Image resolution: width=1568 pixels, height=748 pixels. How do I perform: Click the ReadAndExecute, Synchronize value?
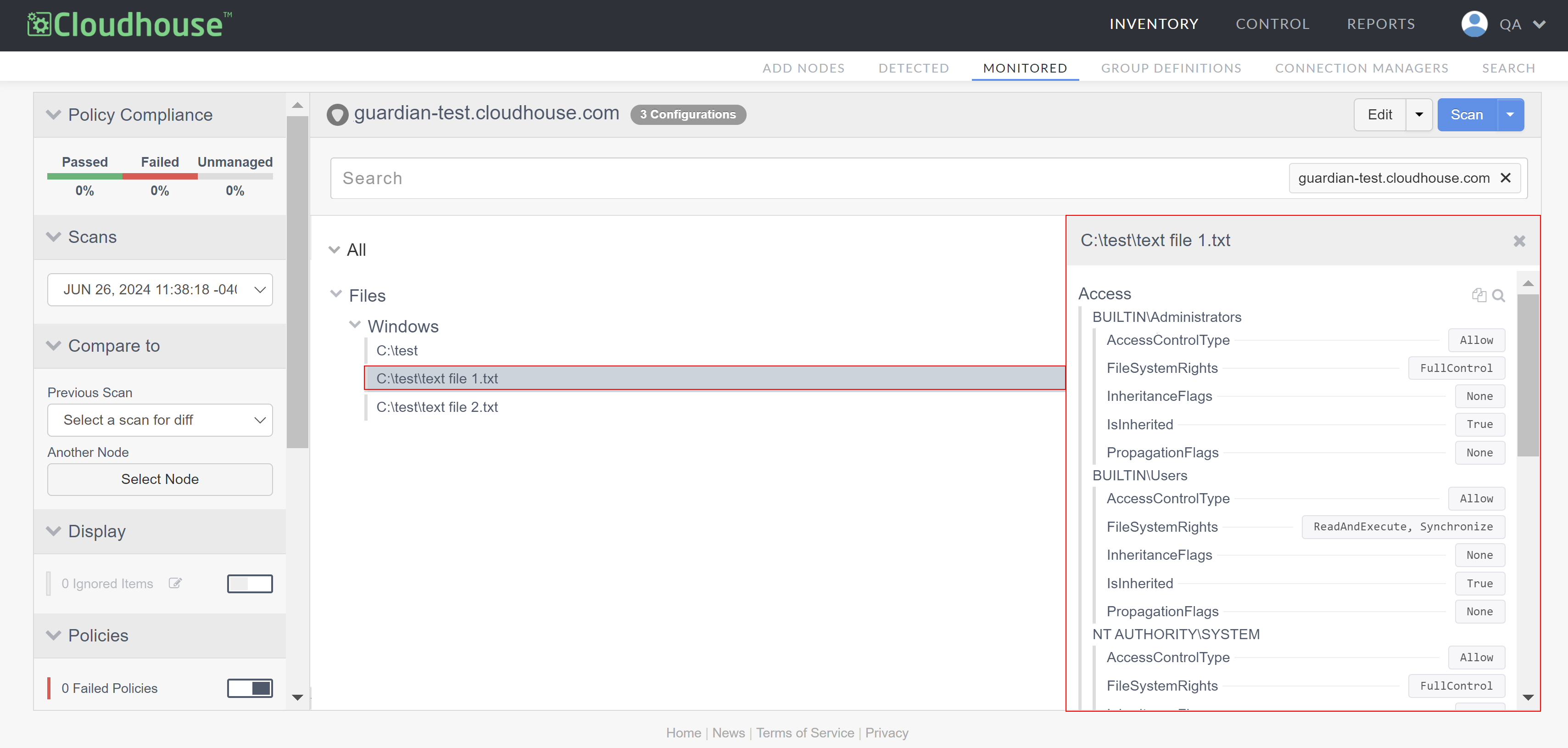pyautogui.click(x=1403, y=527)
